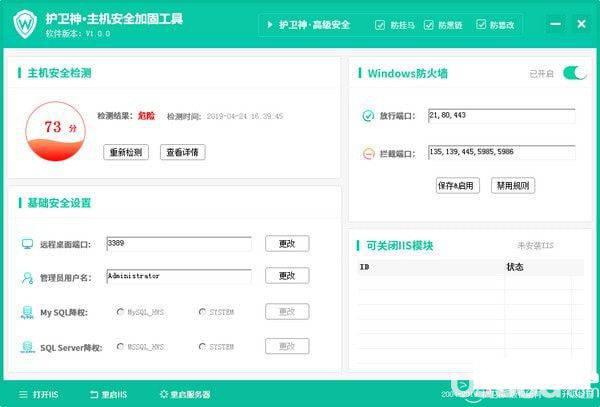Click the 主机安全检测 section heading

[x=59, y=73]
